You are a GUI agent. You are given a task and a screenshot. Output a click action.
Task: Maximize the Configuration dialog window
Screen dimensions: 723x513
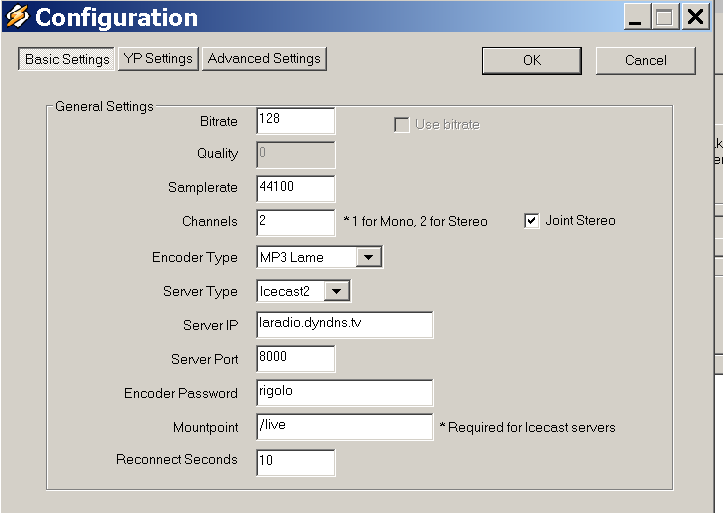(664, 17)
